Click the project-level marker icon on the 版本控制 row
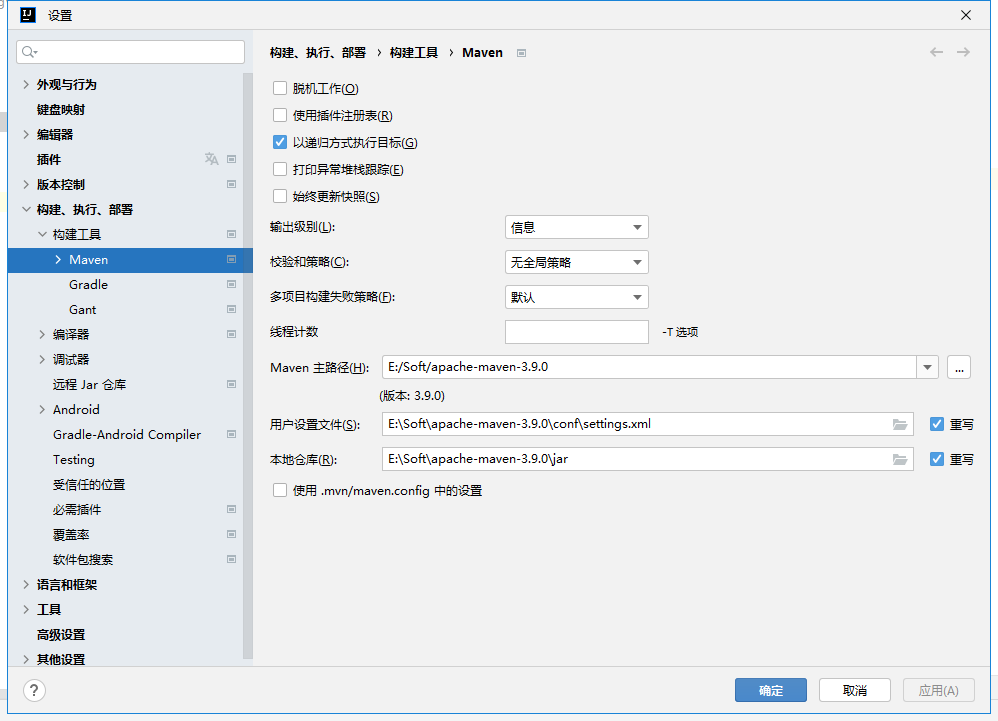Image resolution: width=998 pixels, height=721 pixels. (232, 185)
